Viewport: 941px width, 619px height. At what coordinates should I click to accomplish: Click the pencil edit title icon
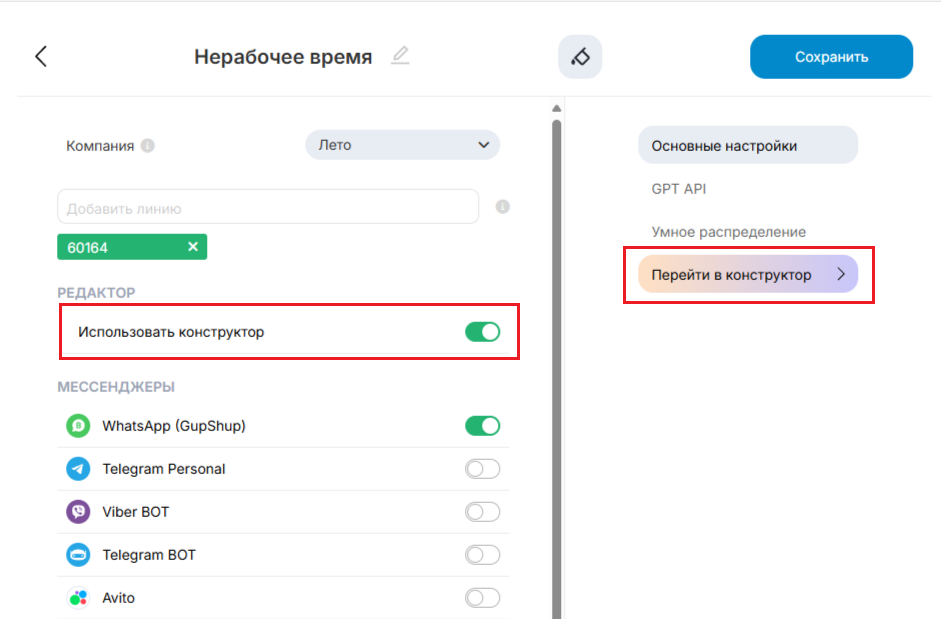400,55
